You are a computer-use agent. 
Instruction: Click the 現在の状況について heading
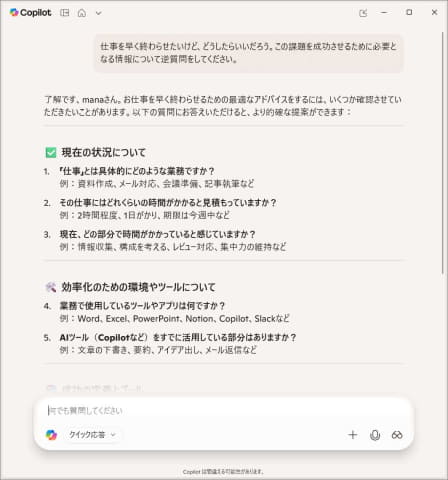click(104, 153)
